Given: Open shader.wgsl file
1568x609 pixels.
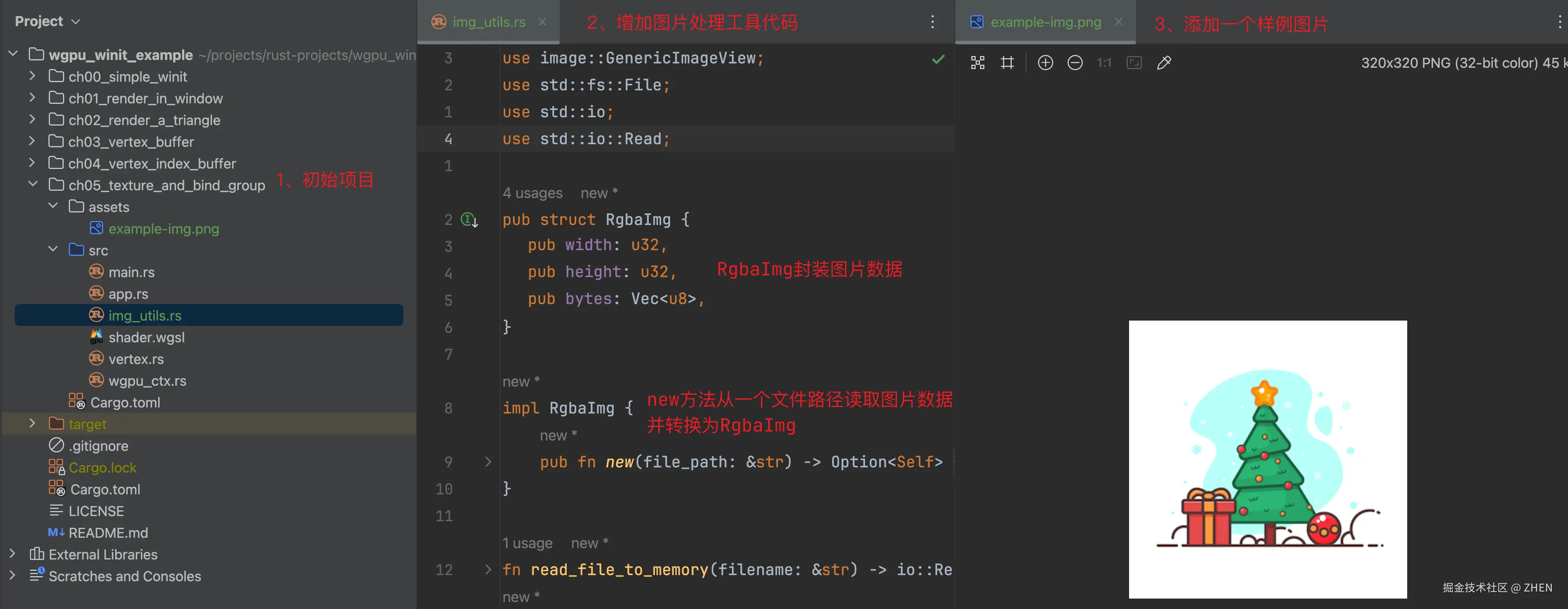Looking at the screenshot, I should pyautogui.click(x=147, y=337).
